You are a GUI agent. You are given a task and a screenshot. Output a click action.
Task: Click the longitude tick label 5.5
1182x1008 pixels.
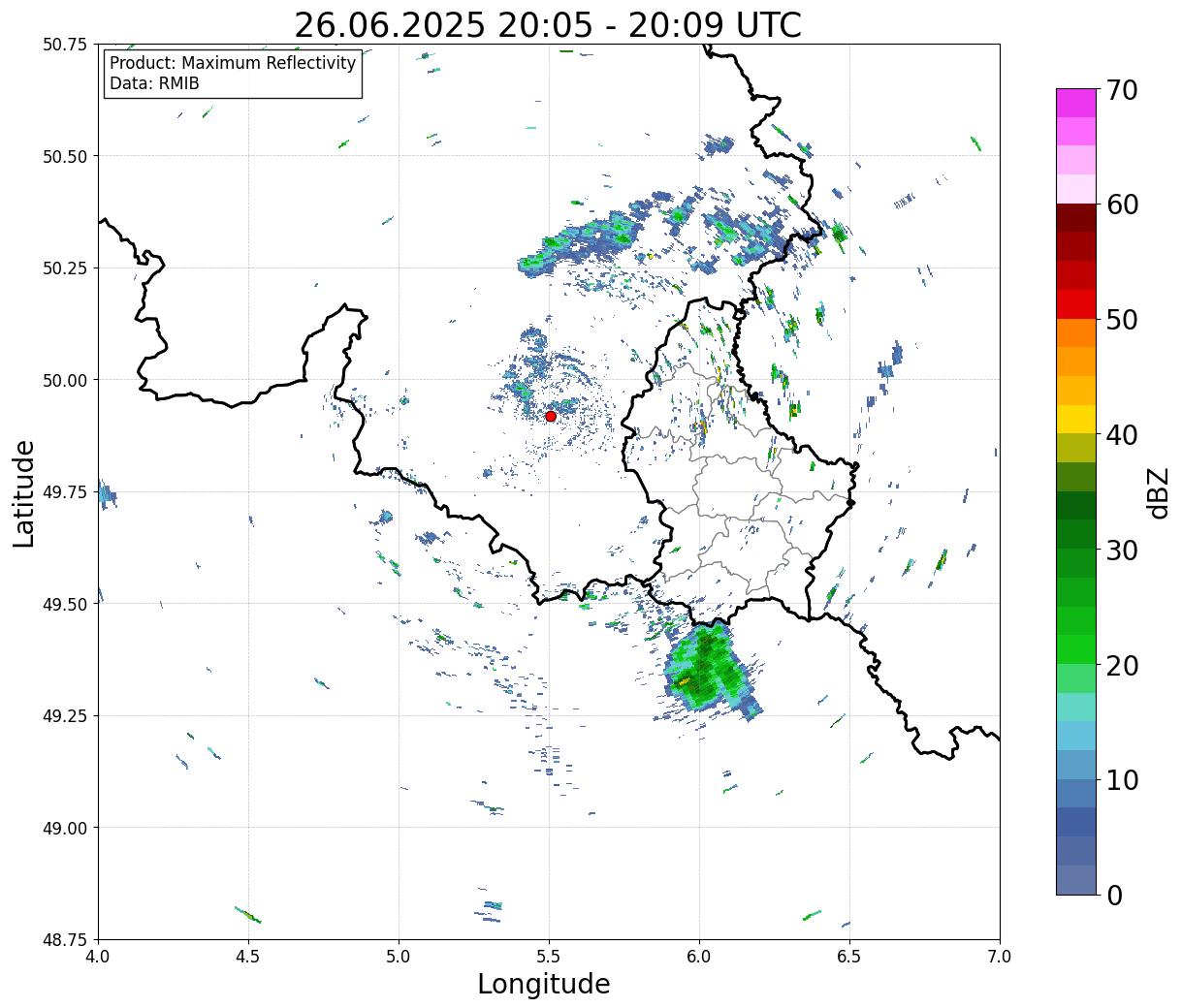(549, 957)
